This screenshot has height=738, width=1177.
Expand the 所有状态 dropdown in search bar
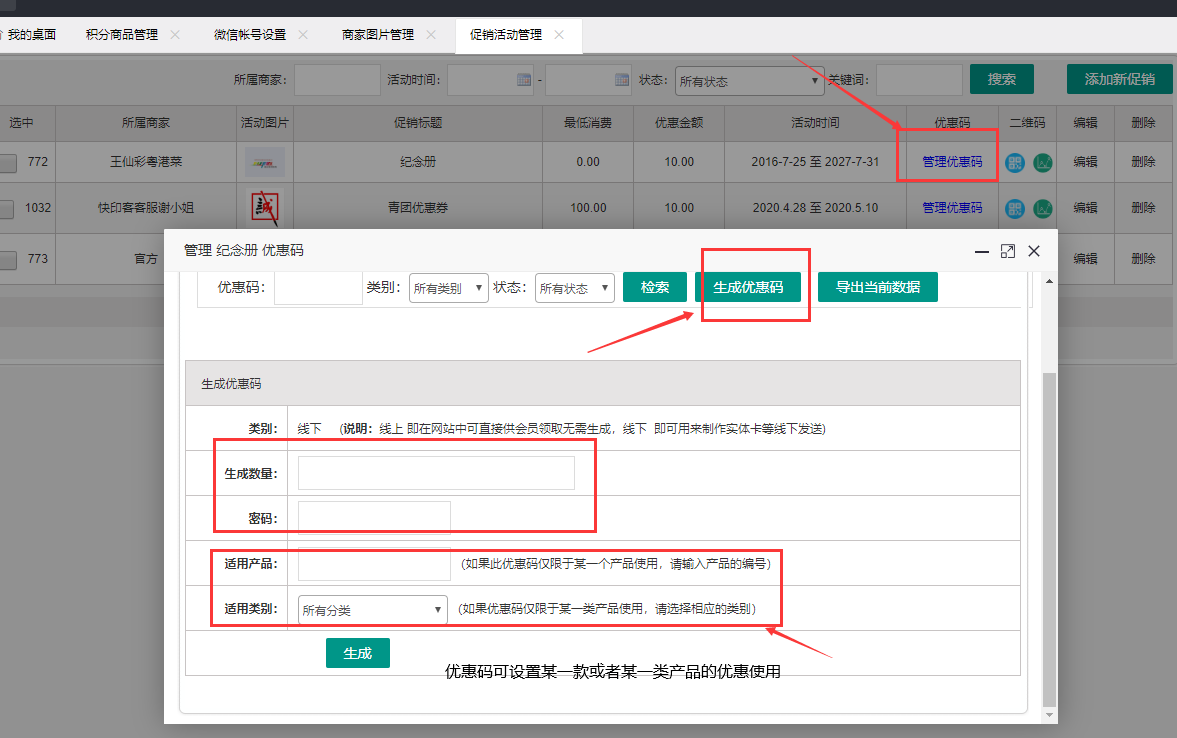coord(748,81)
